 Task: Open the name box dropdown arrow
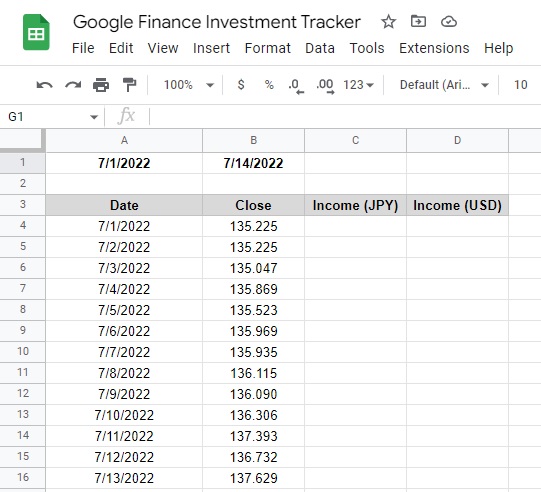[94, 117]
